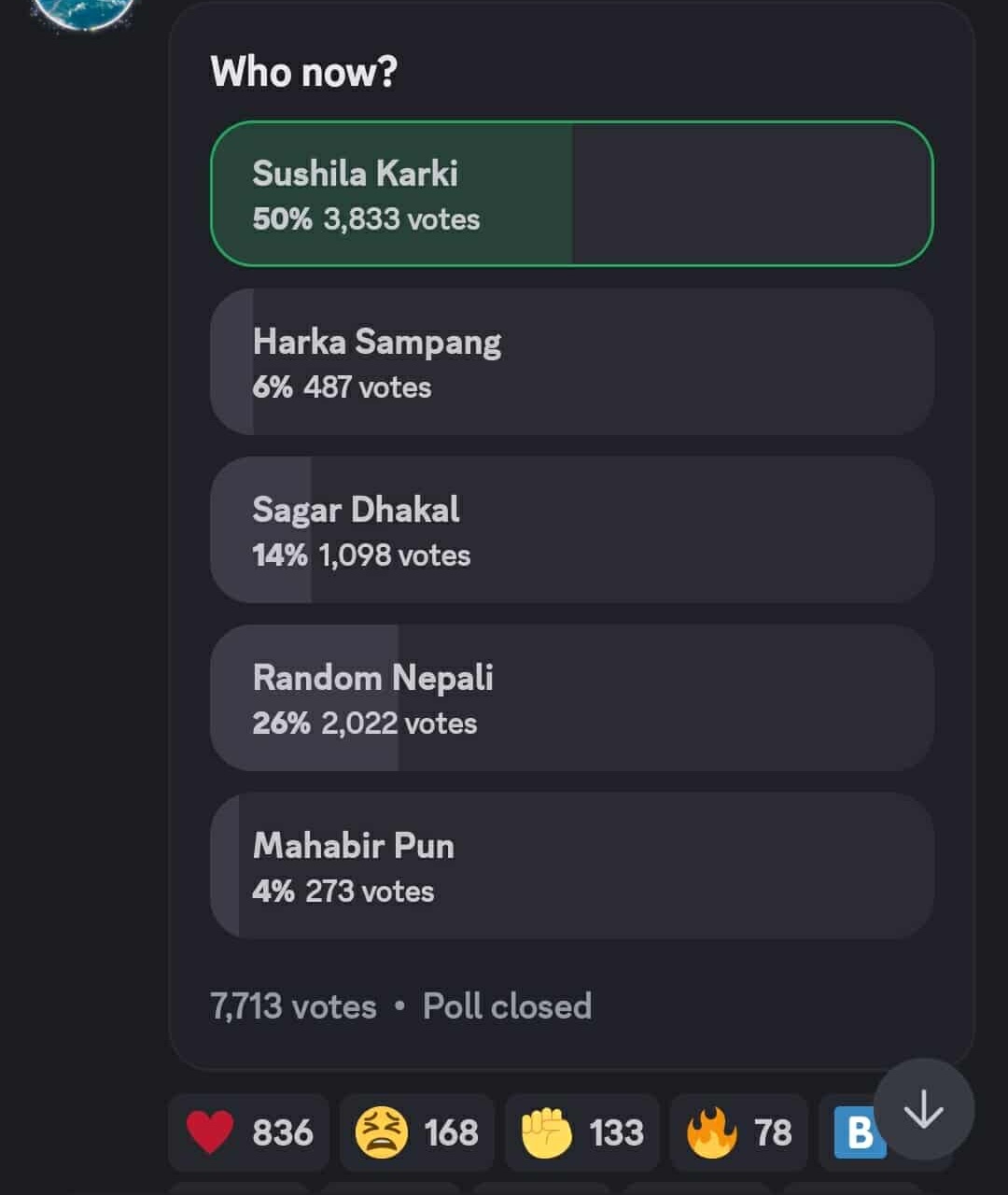Viewport: 1008px width, 1195px height.
Task: Click the "3,833 votes" count
Action: (x=401, y=219)
